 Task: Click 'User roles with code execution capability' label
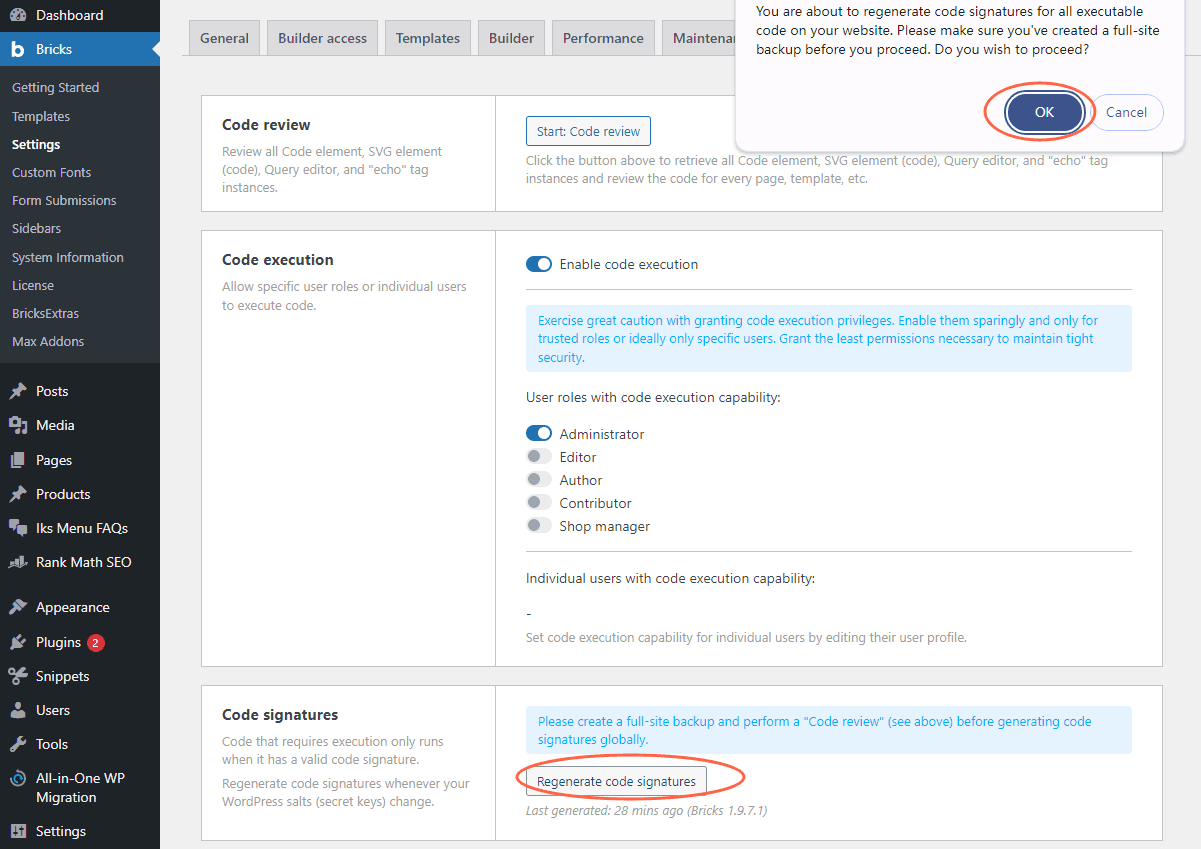click(x=653, y=397)
